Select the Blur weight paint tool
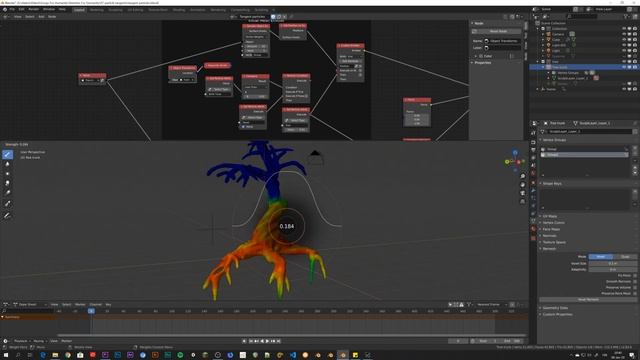The image size is (640, 360). (x=7, y=164)
